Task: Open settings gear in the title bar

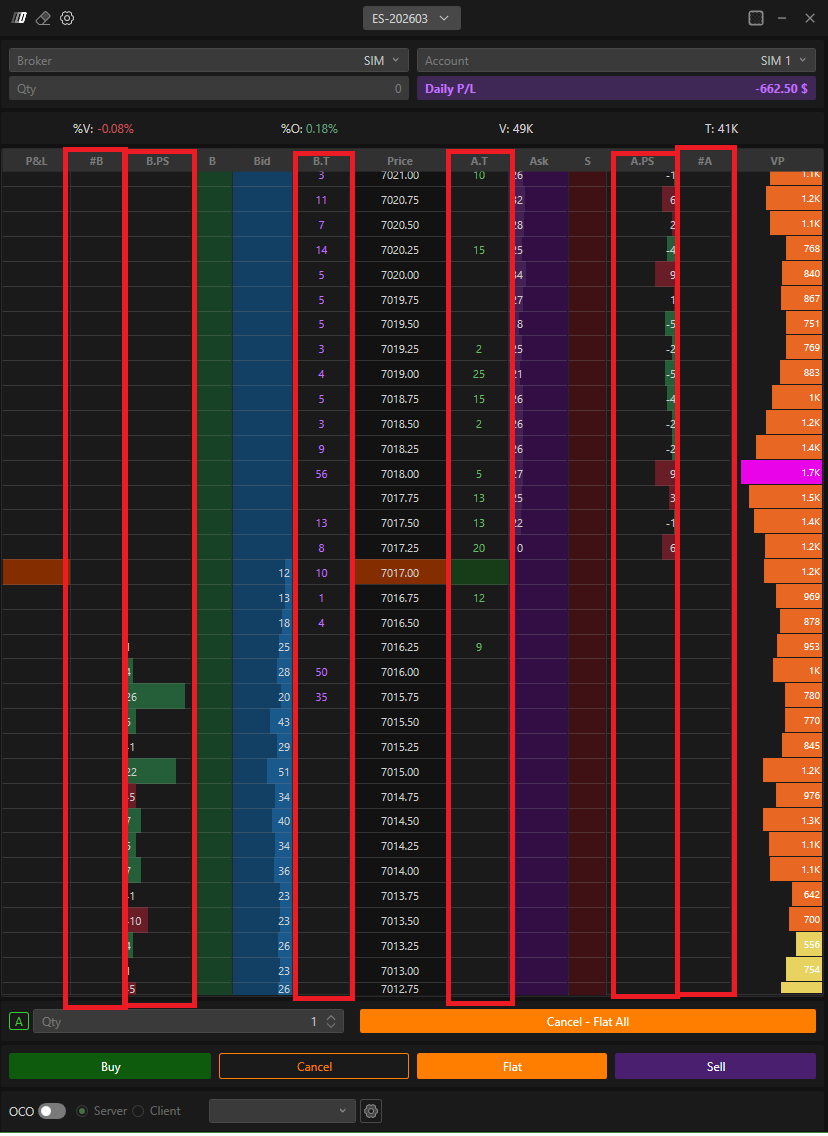Action: click(67, 18)
